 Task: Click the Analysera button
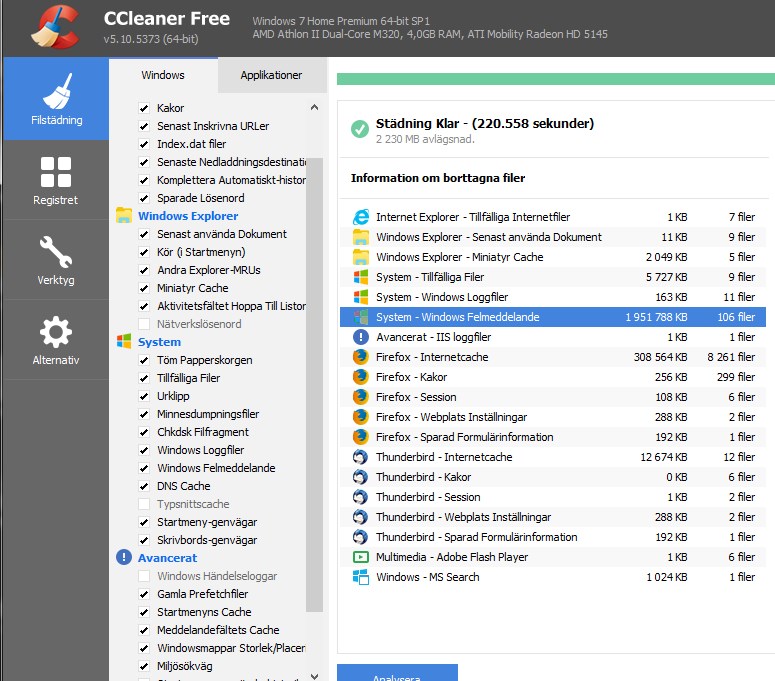click(x=397, y=673)
